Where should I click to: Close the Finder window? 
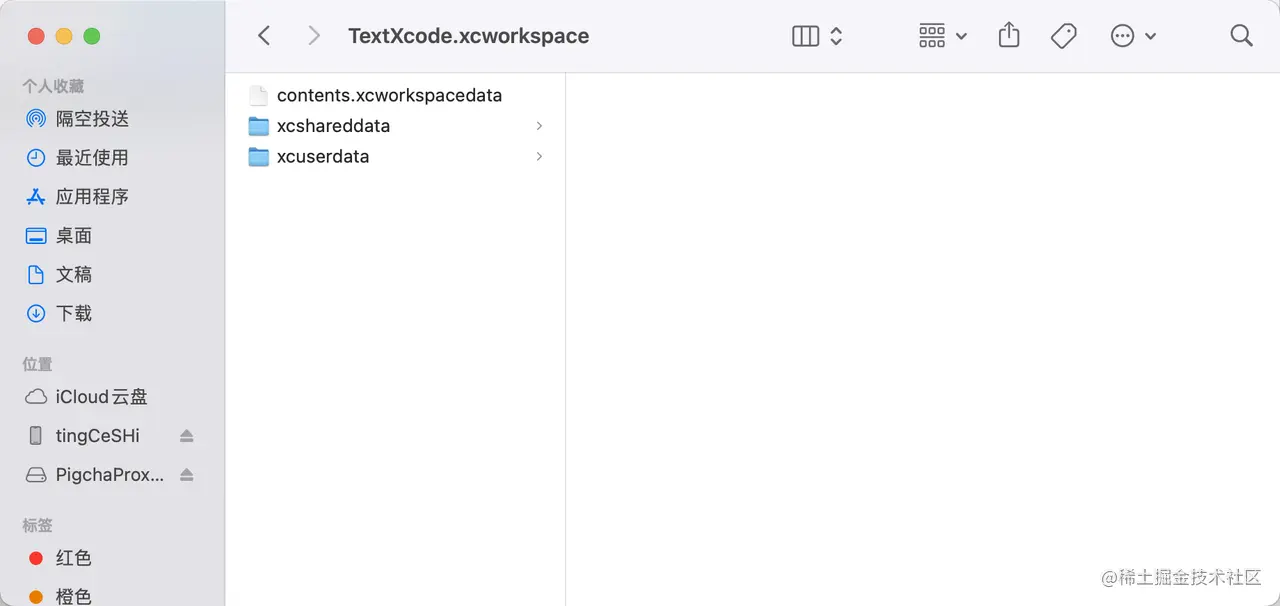pyautogui.click(x=36, y=36)
